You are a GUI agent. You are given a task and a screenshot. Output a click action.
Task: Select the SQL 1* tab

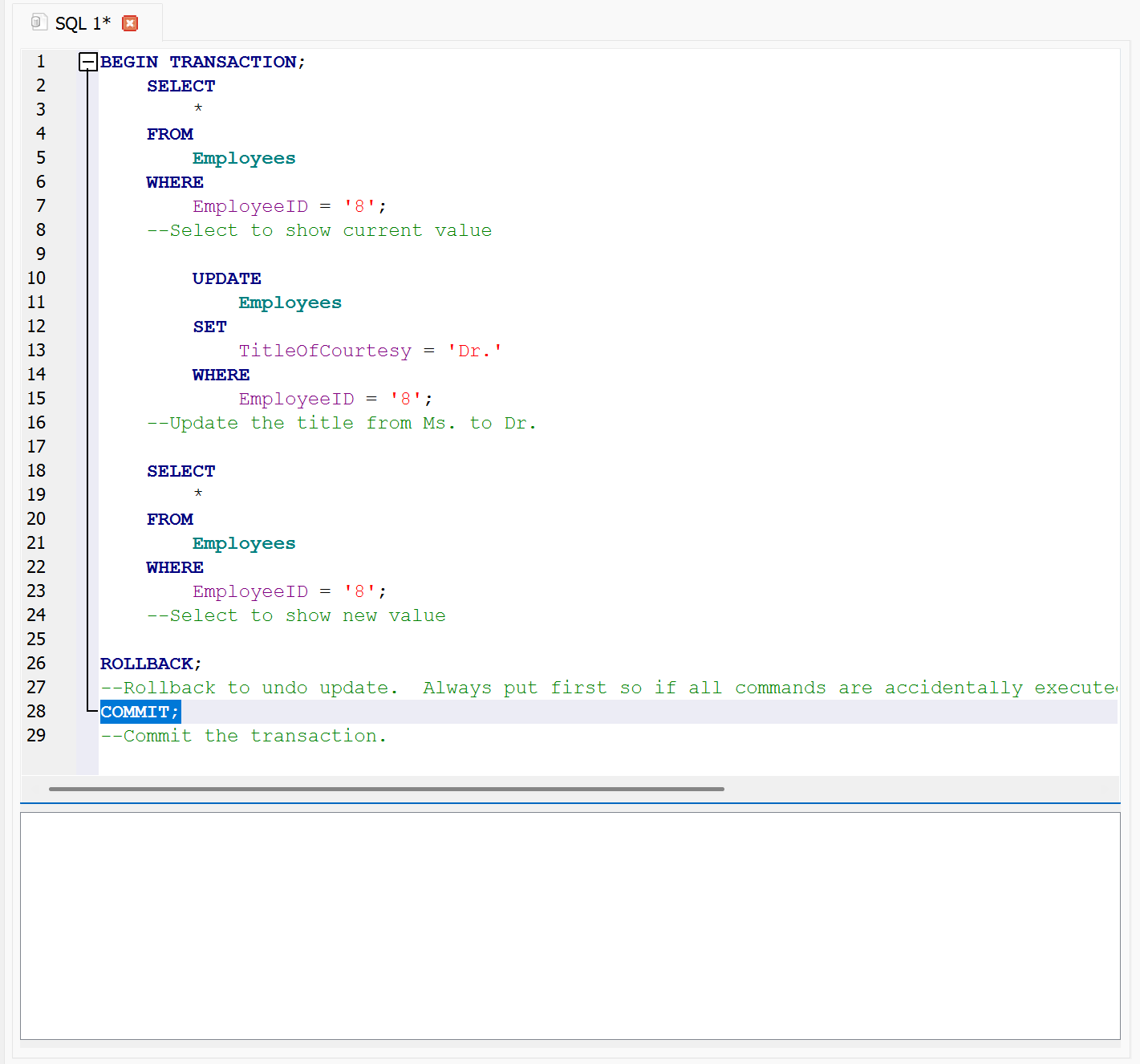click(83, 23)
